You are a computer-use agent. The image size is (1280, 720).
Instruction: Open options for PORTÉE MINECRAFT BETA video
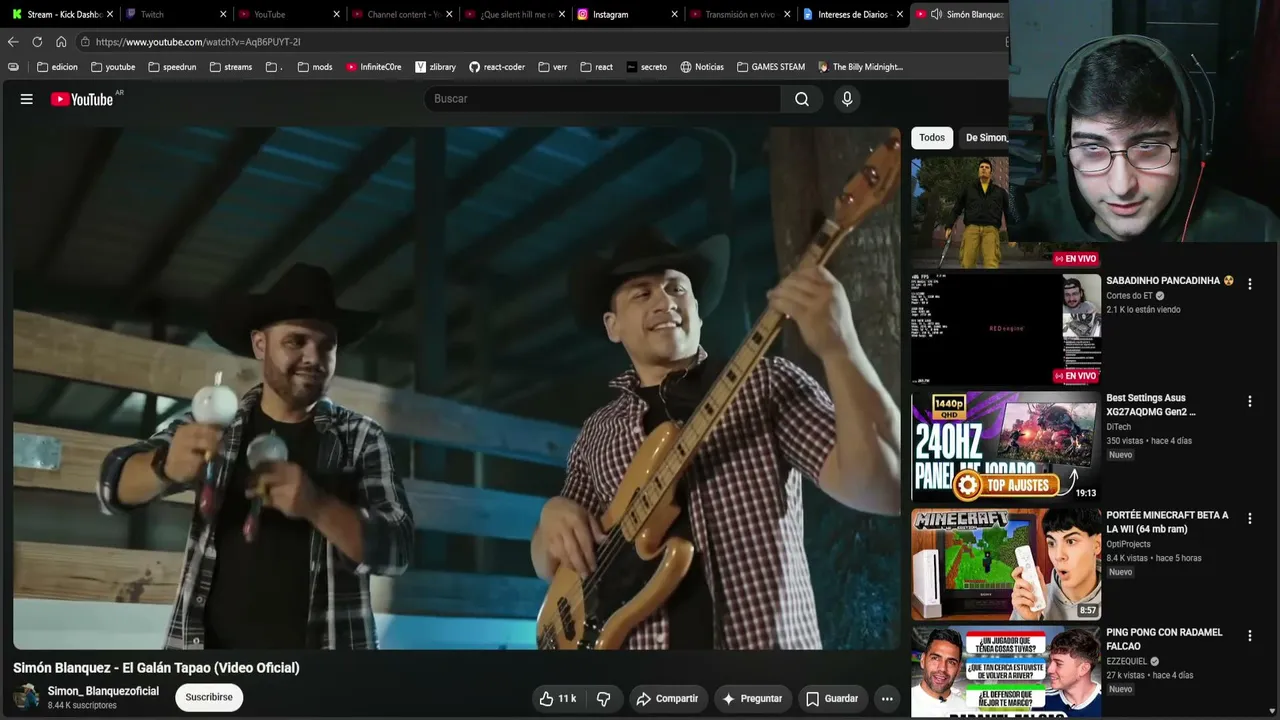(x=1249, y=518)
